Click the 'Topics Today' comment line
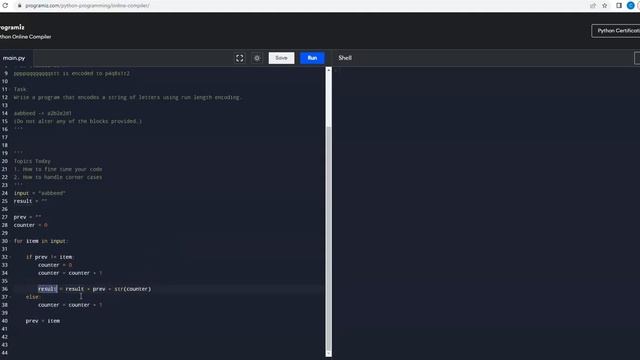640x360 pixels. 32,161
